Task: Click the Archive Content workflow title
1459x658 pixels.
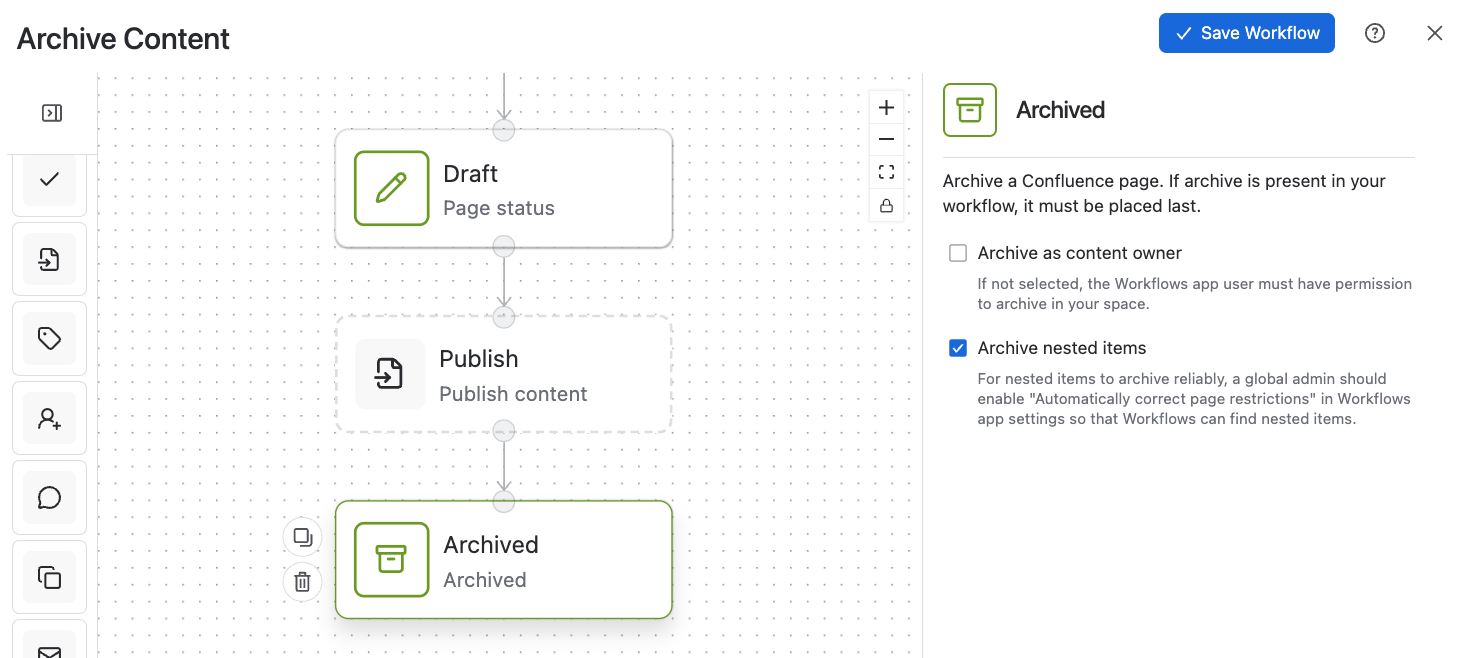Action: 123,39
